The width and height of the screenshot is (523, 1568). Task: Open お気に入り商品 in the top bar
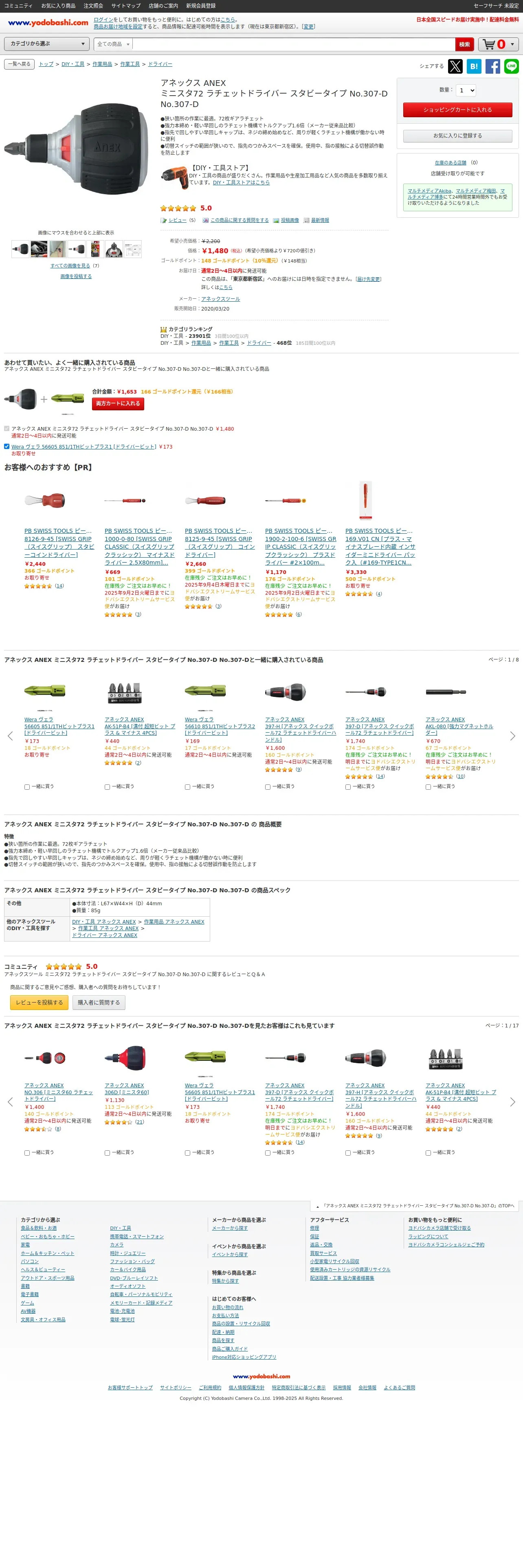coord(58,6)
